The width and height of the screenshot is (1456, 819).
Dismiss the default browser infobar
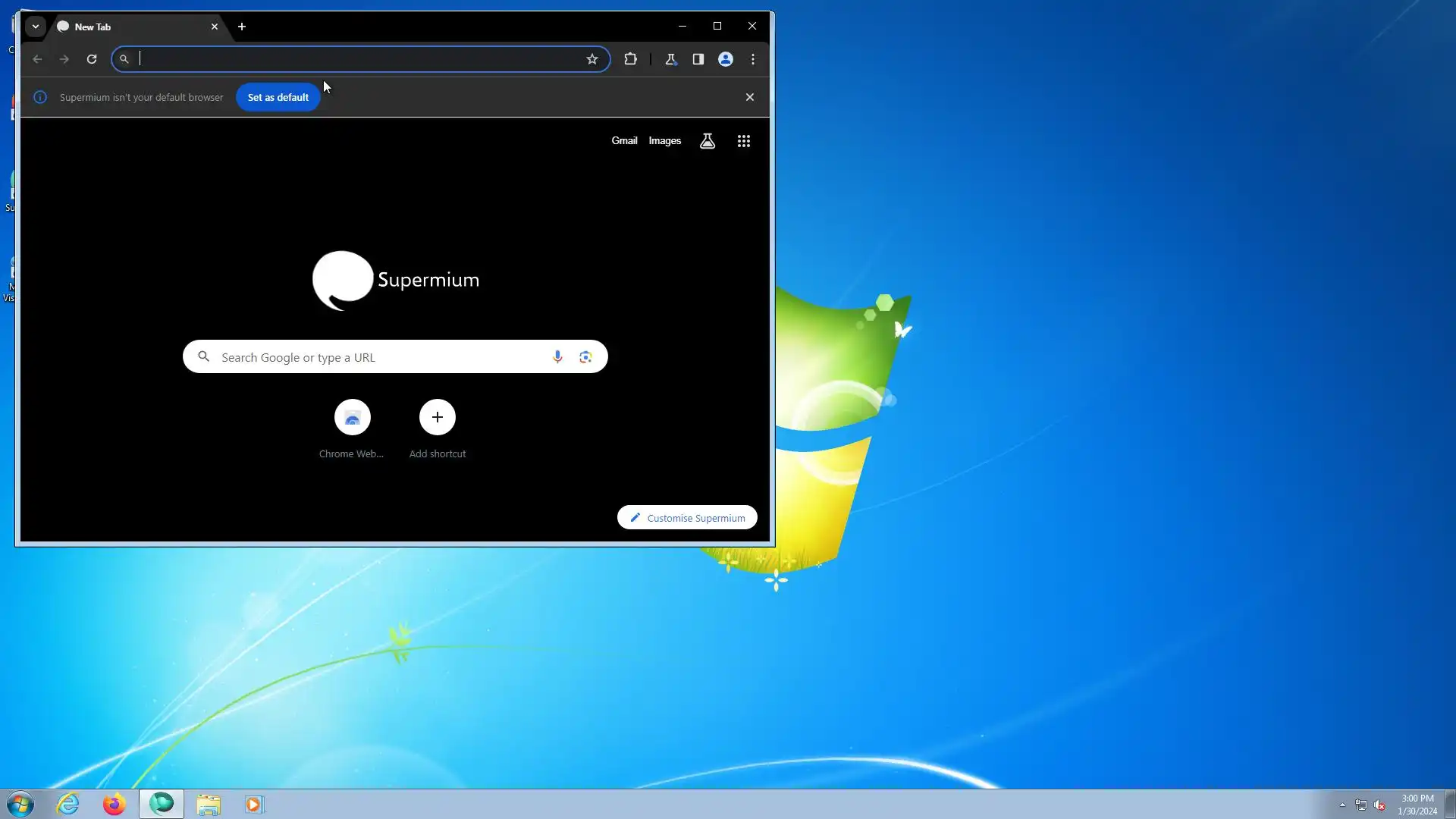(750, 97)
